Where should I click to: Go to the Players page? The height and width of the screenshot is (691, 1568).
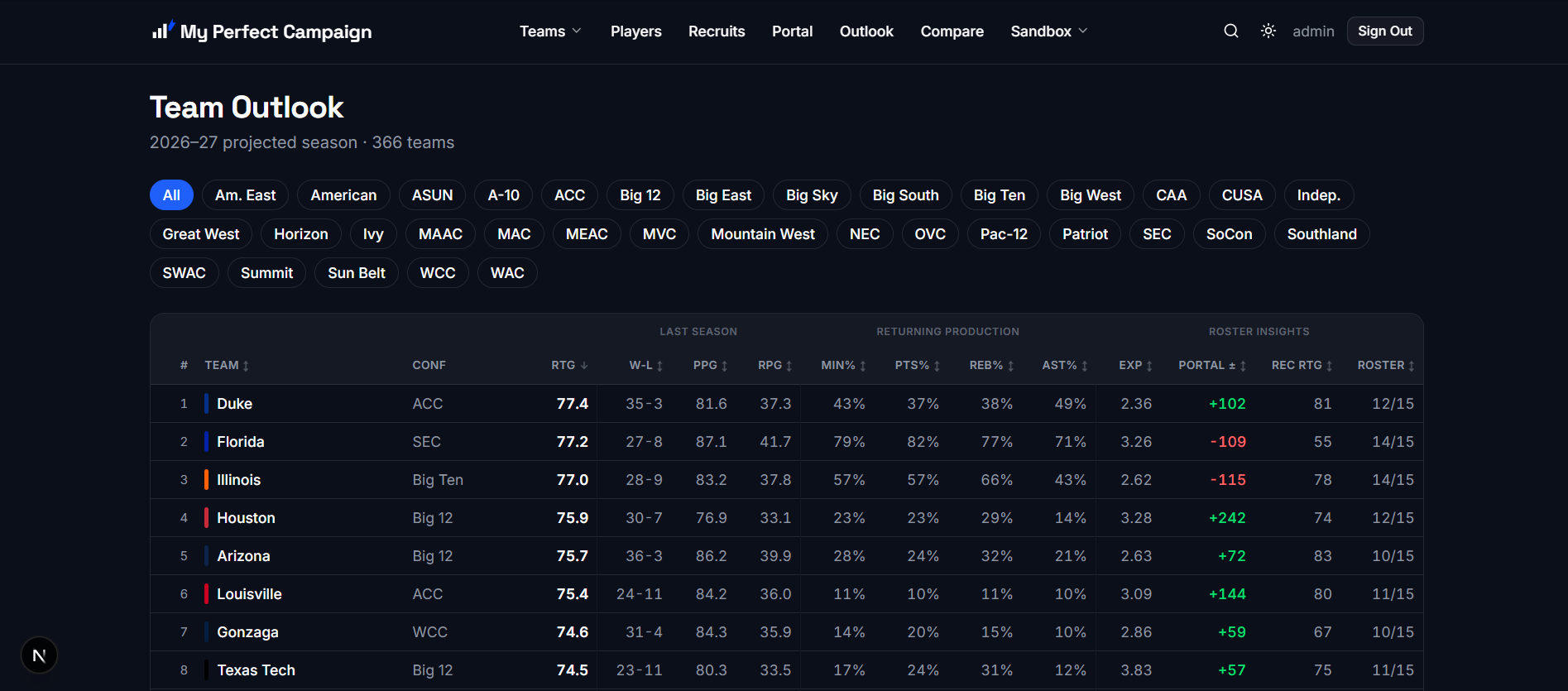pos(635,31)
